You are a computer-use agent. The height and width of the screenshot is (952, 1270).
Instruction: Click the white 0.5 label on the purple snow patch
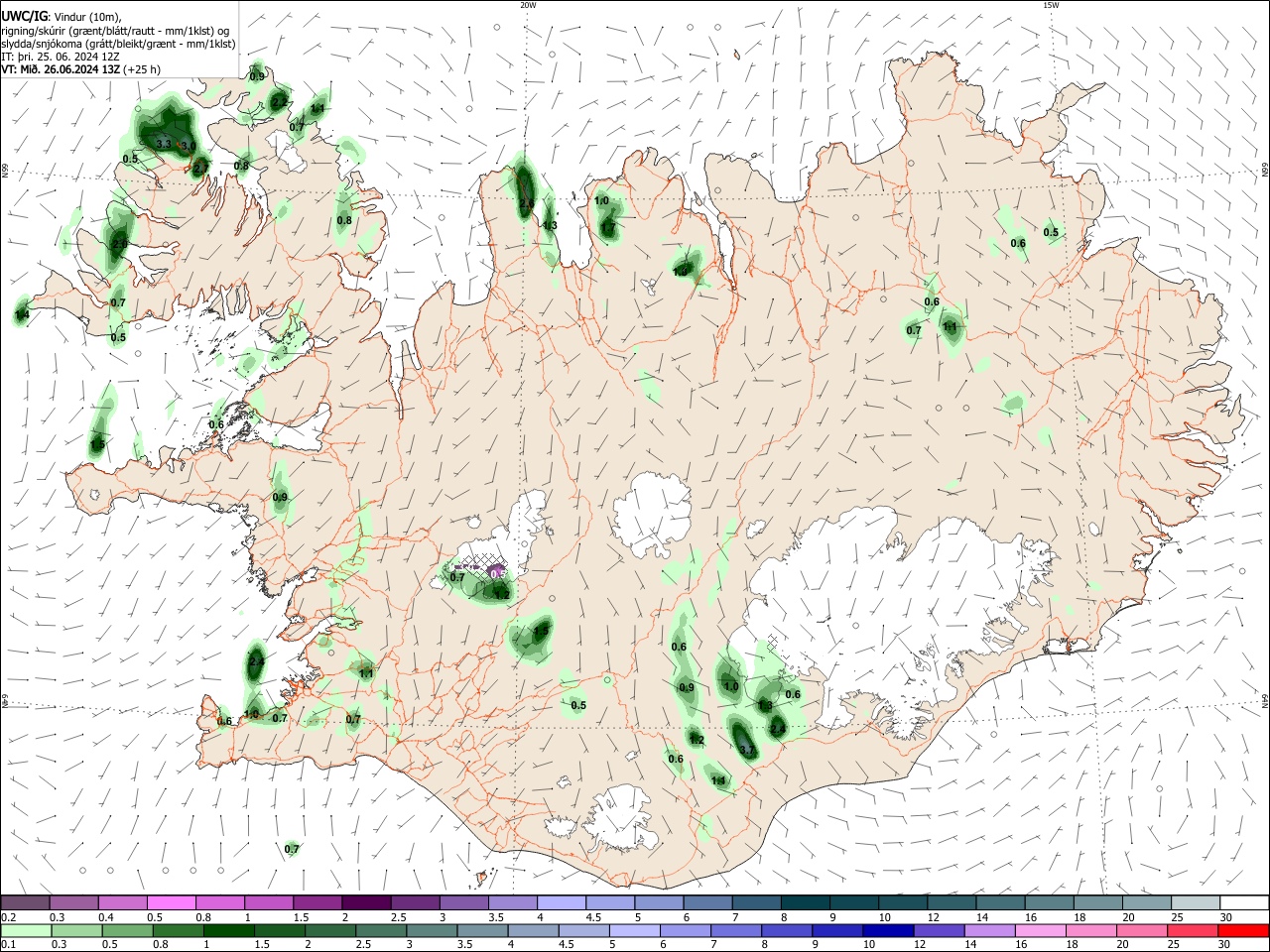(x=499, y=573)
